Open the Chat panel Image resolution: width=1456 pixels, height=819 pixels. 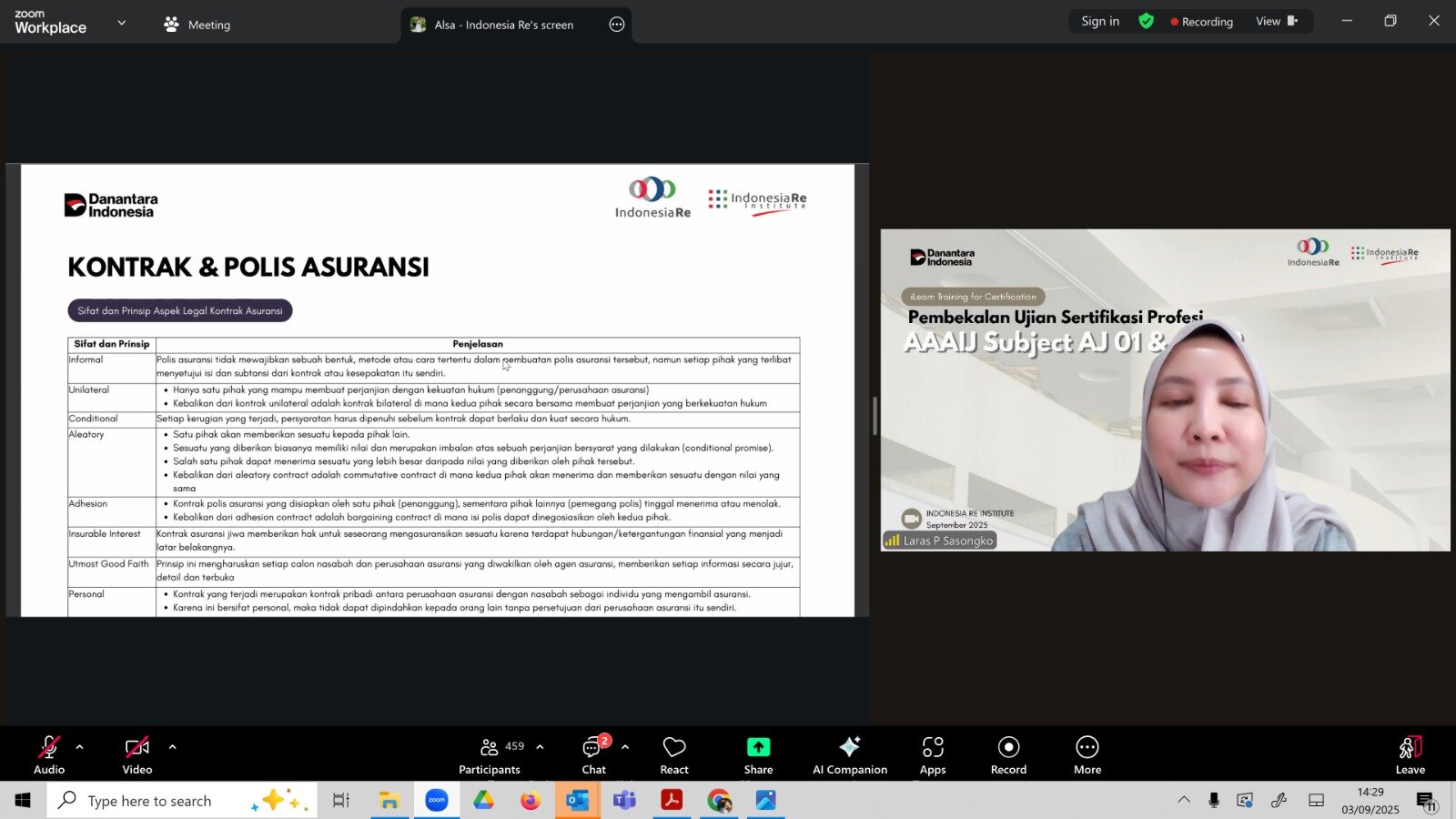coord(593,754)
